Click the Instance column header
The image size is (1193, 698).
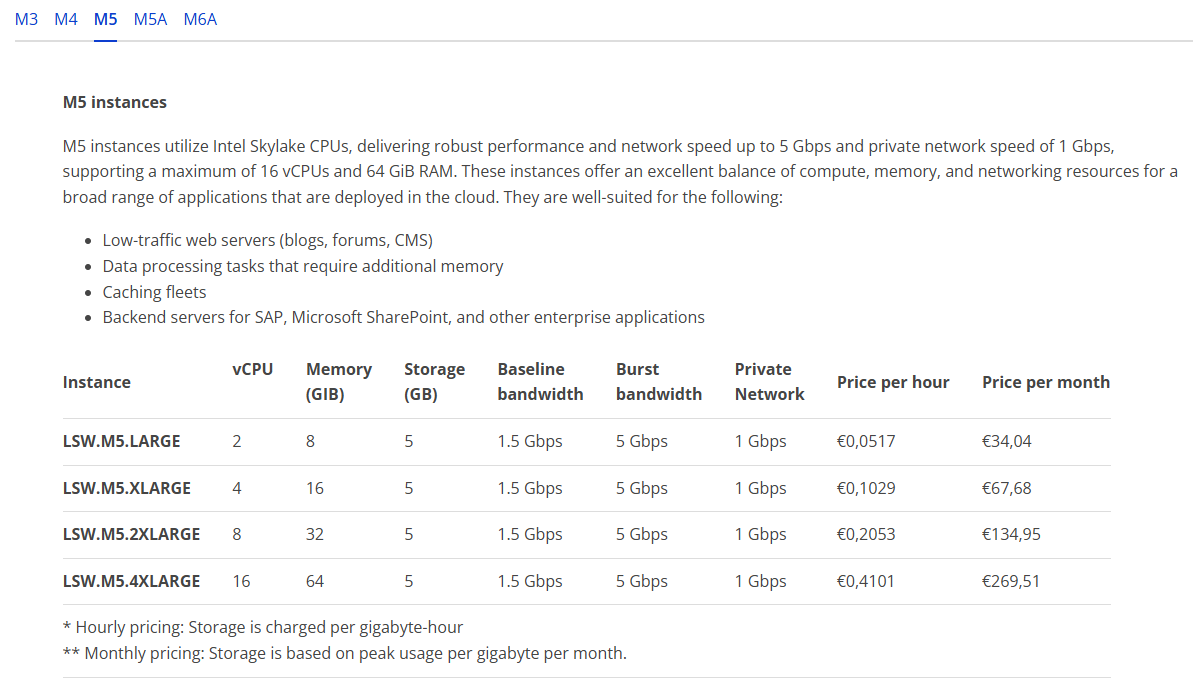[97, 382]
